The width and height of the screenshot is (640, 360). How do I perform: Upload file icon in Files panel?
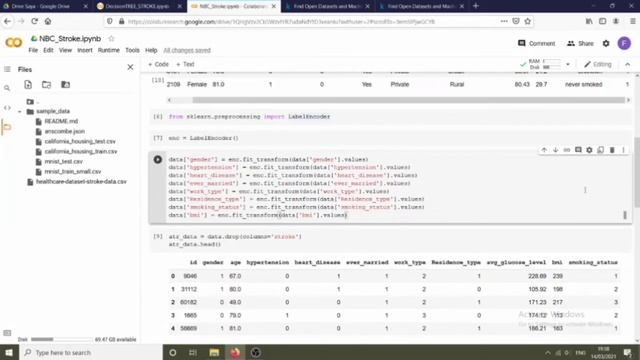(28, 84)
